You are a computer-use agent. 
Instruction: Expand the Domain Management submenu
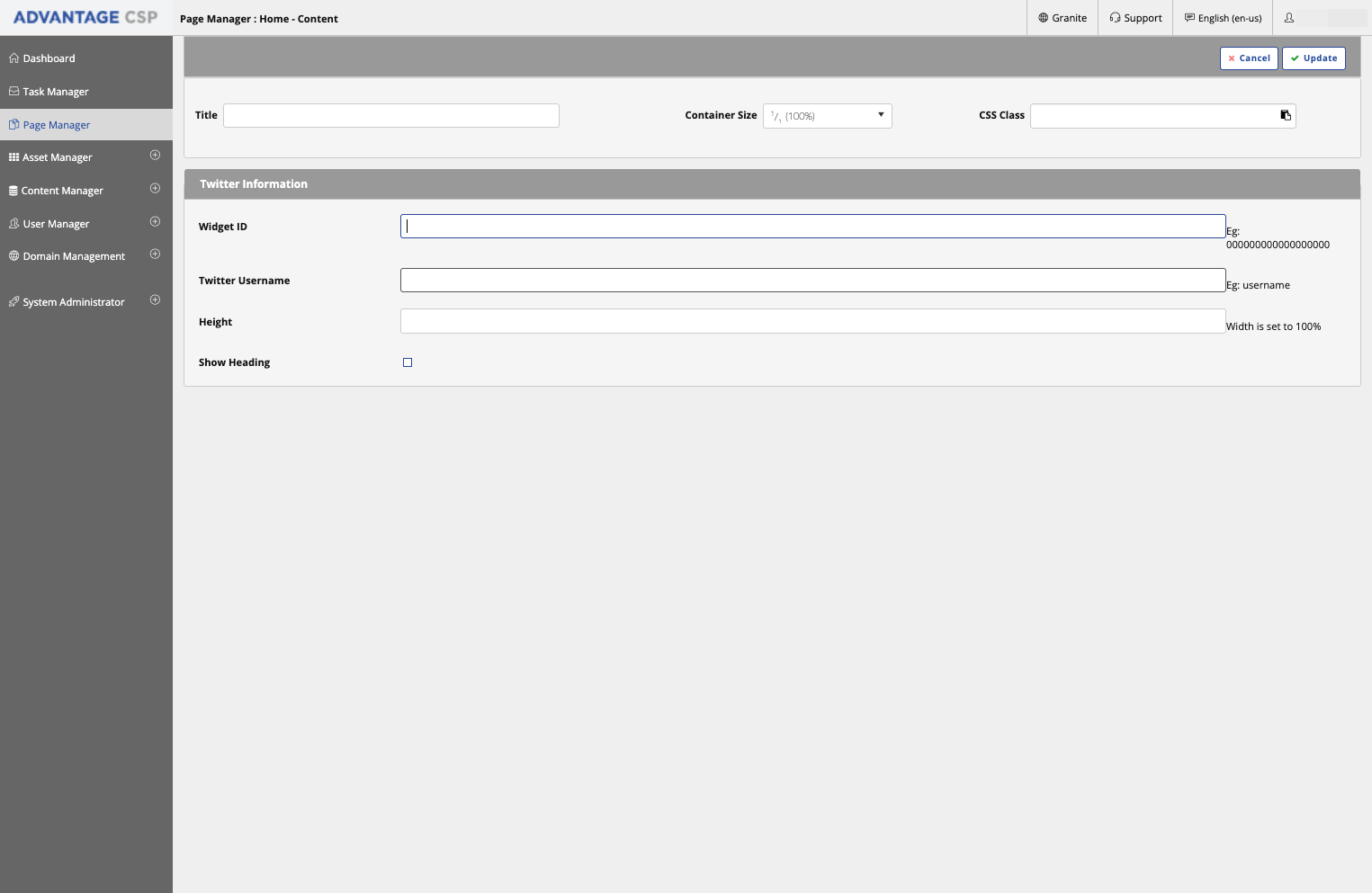[155, 255]
